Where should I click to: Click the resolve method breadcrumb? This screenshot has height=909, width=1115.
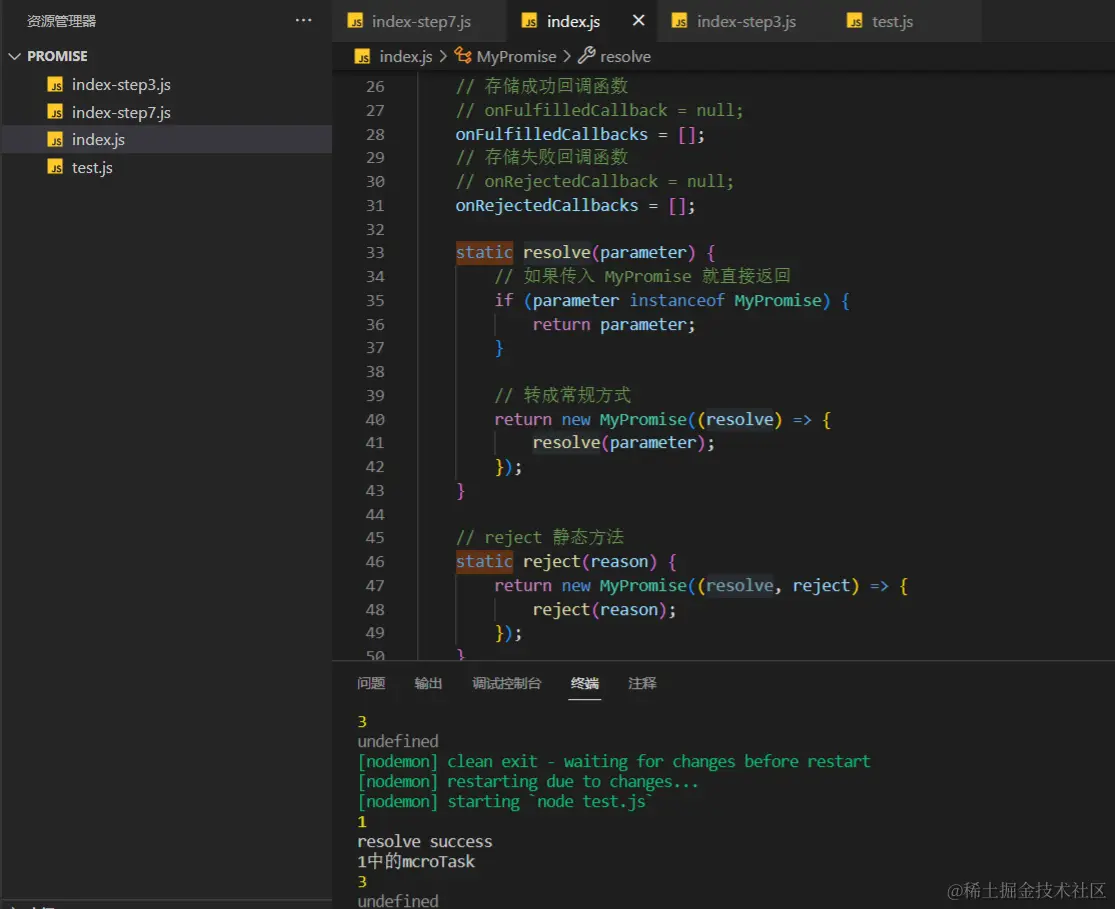click(x=625, y=56)
